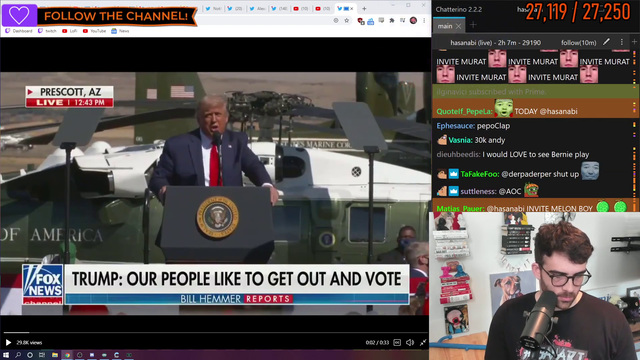640x360 pixels.
Task: Open the gray monitor extension icon
Action: pos(381,20)
